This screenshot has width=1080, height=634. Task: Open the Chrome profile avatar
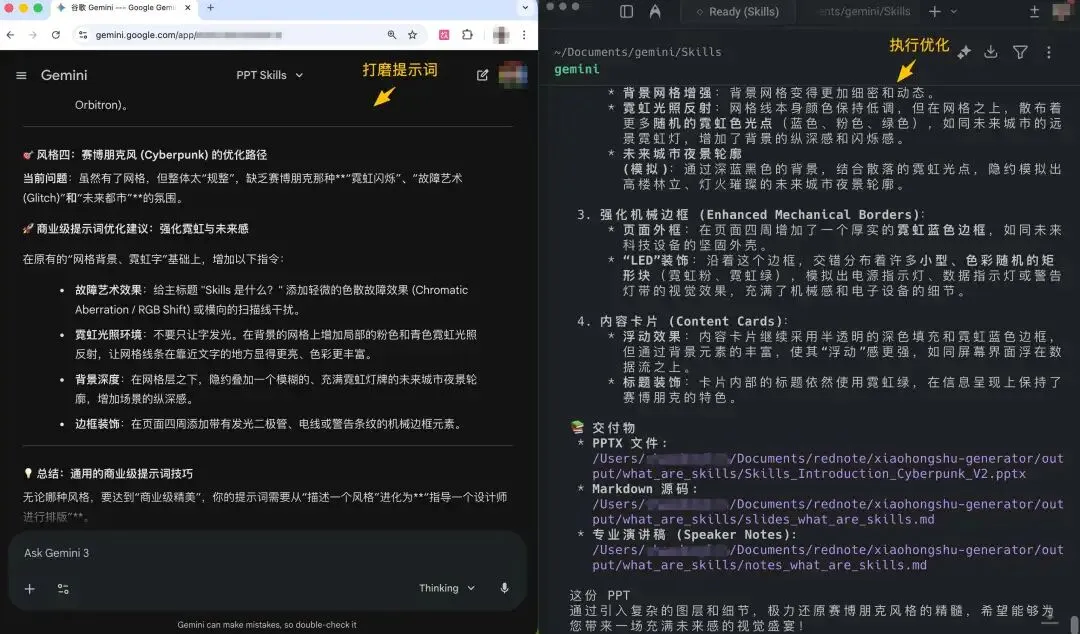click(x=501, y=34)
